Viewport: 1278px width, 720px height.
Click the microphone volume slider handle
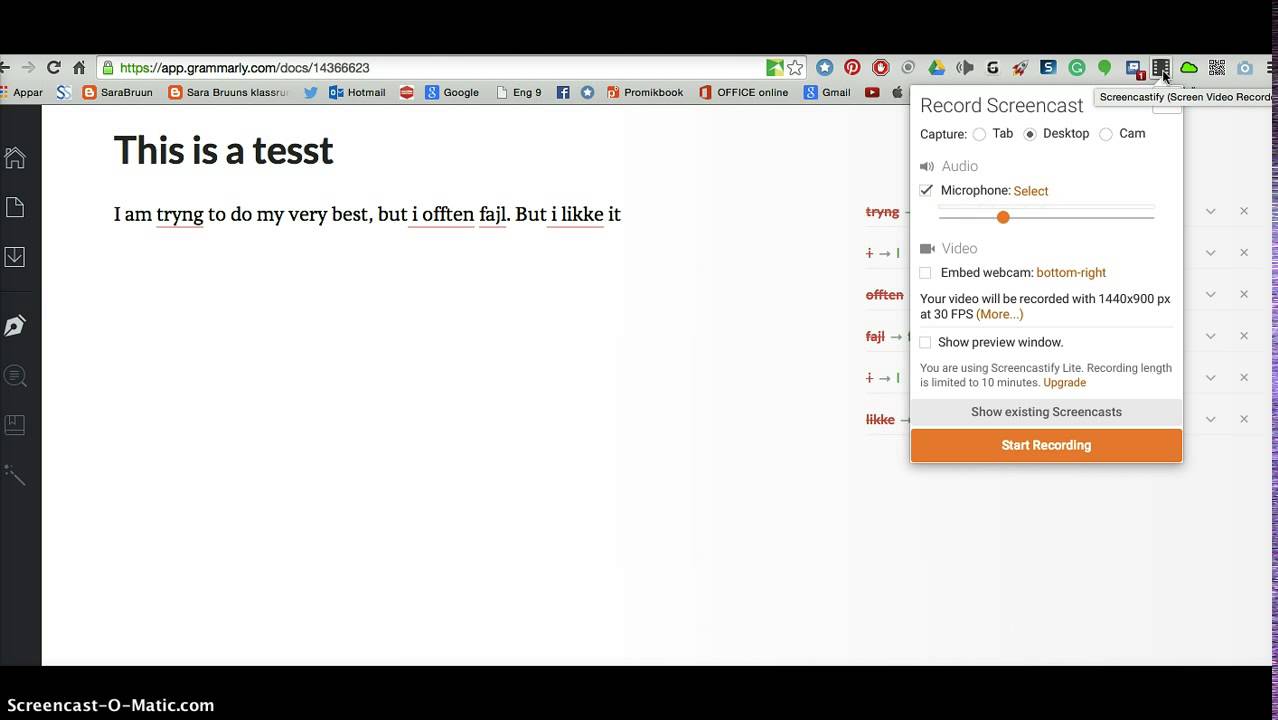[x=1003, y=217]
